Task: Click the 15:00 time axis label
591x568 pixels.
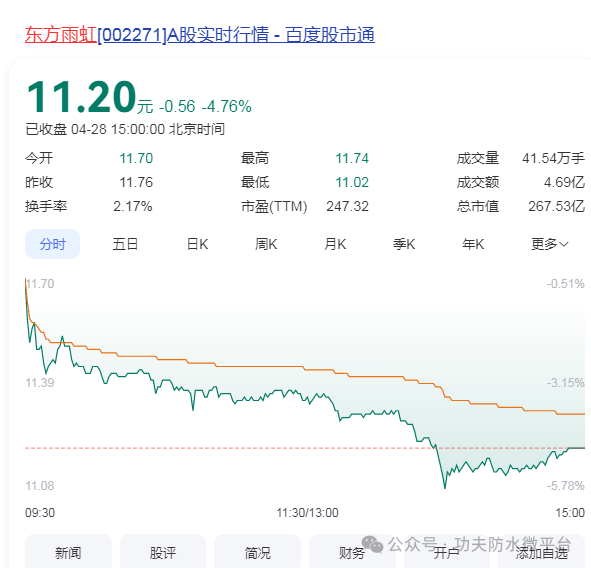Action: click(570, 513)
